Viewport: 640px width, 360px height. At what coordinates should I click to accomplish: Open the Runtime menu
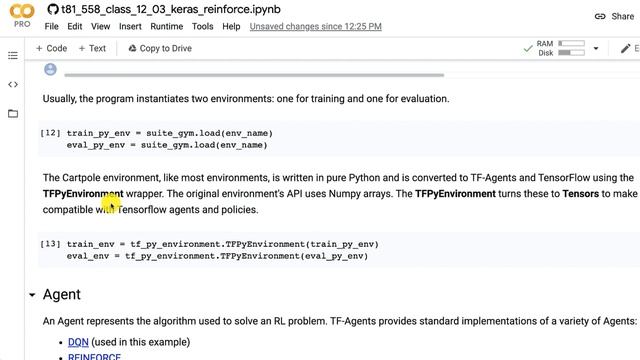pyautogui.click(x=167, y=27)
